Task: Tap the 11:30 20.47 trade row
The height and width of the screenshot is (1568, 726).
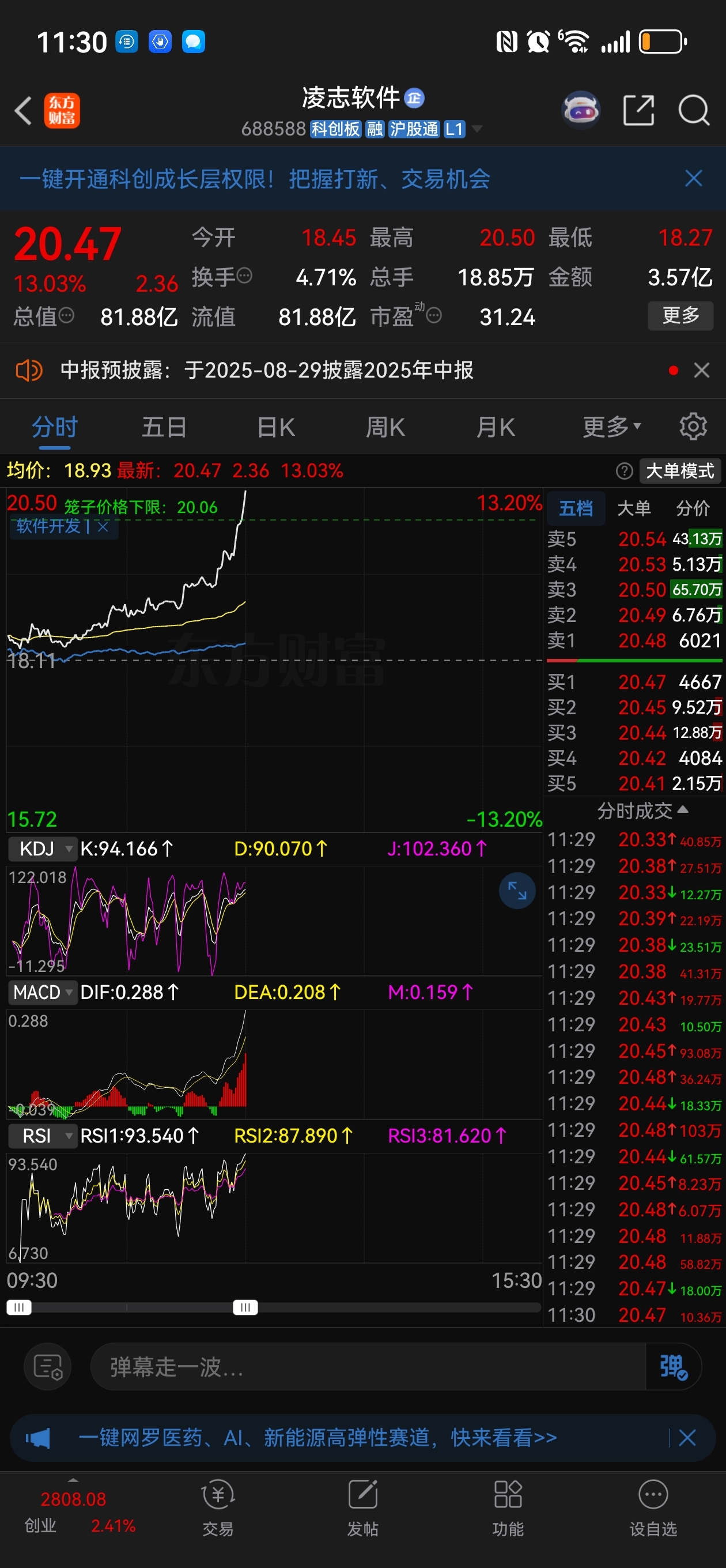Action: tap(634, 1315)
